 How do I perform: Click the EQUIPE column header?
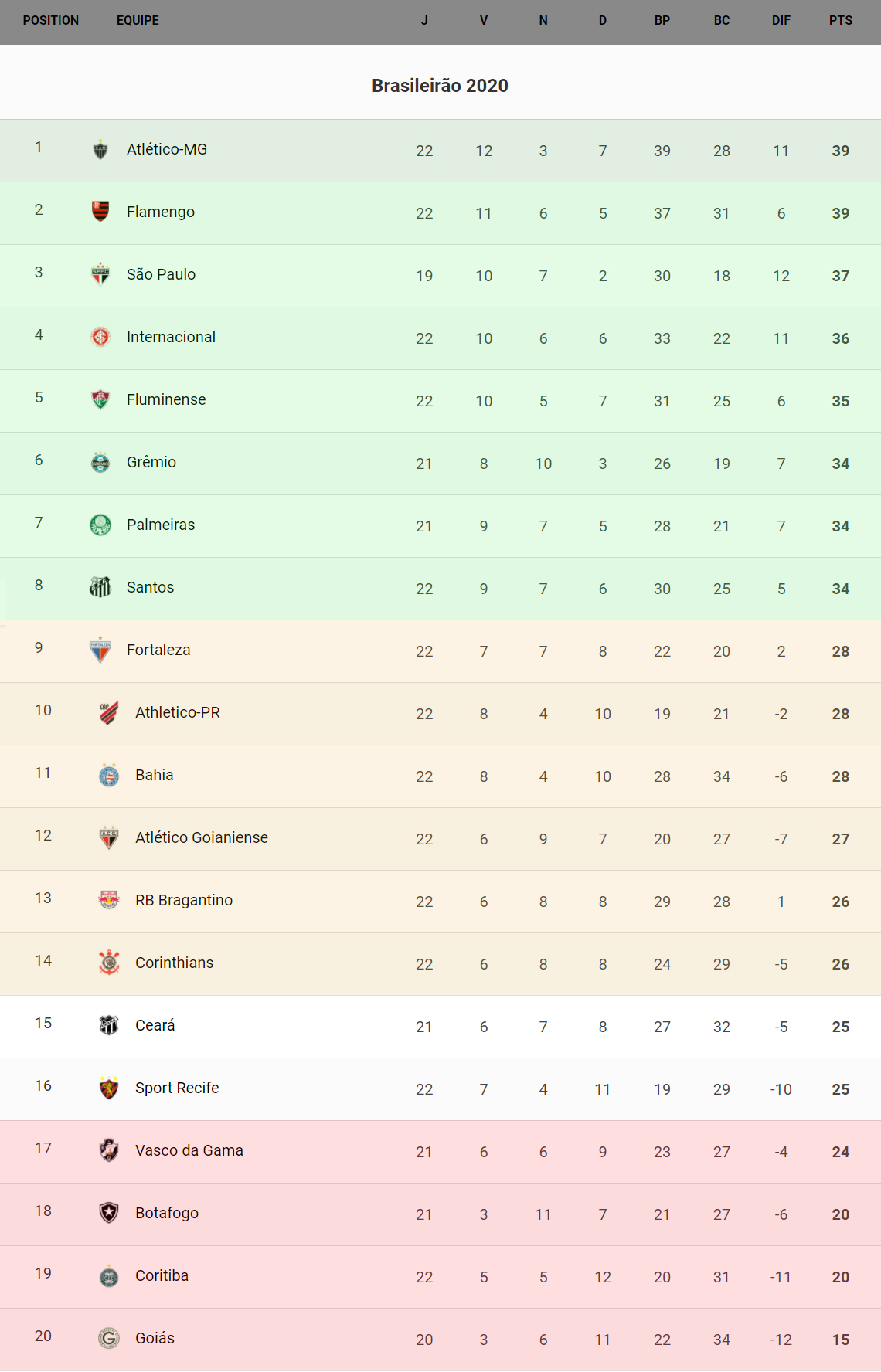[x=138, y=21]
